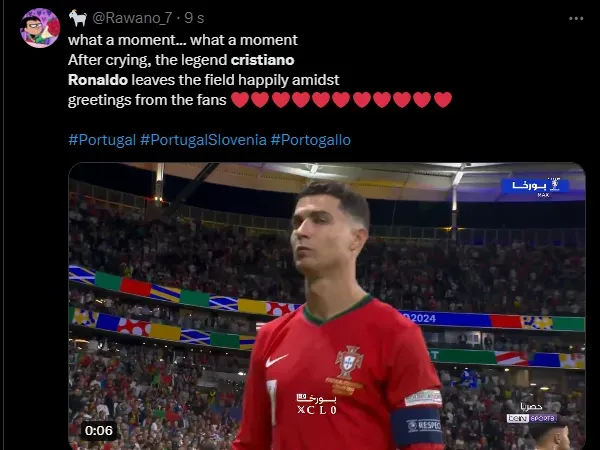Click the bold 'cristiano' name text
The width and height of the screenshot is (600, 450).
[262, 60]
